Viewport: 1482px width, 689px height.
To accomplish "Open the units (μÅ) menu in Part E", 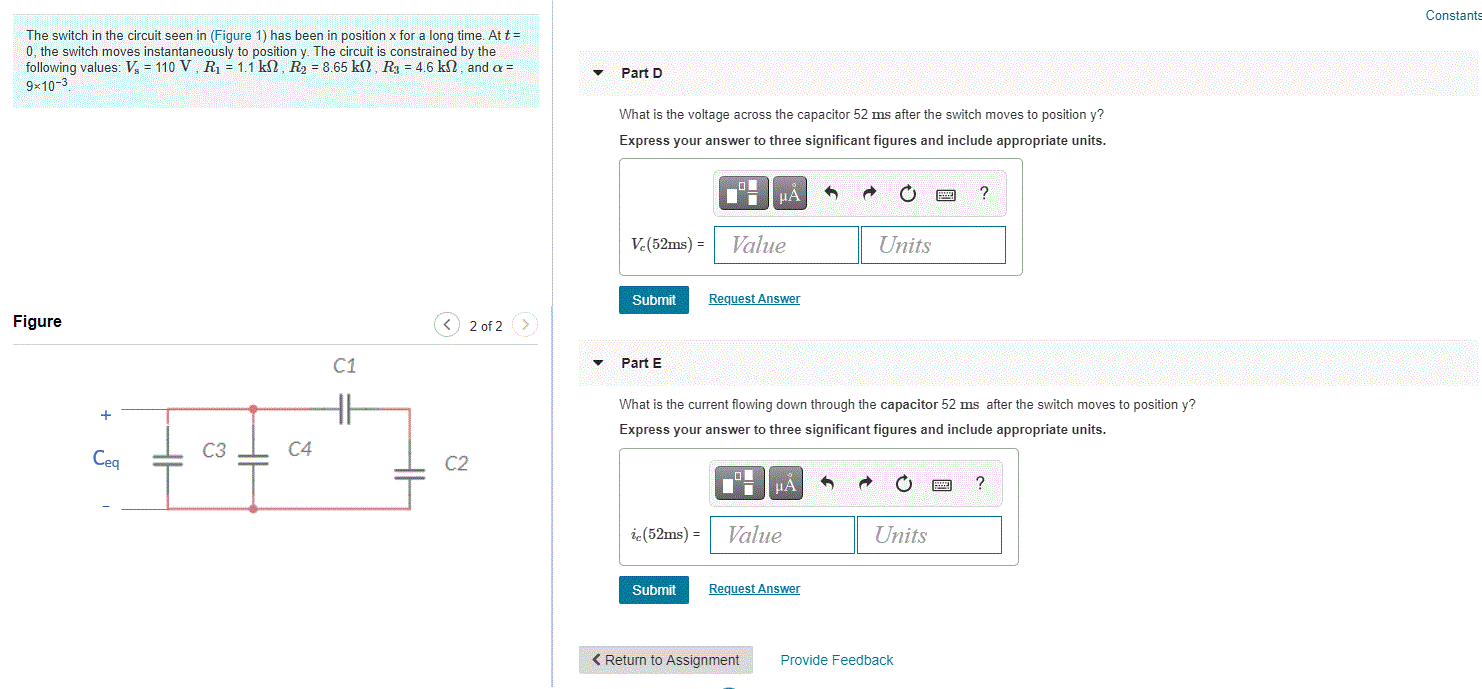I will pyautogui.click(x=786, y=483).
